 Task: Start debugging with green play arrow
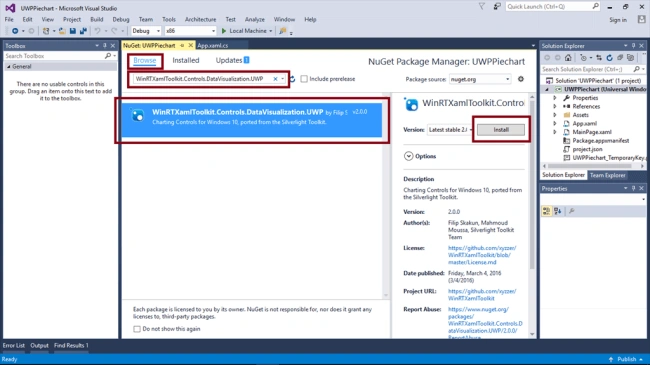pyautogui.click(x=224, y=31)
